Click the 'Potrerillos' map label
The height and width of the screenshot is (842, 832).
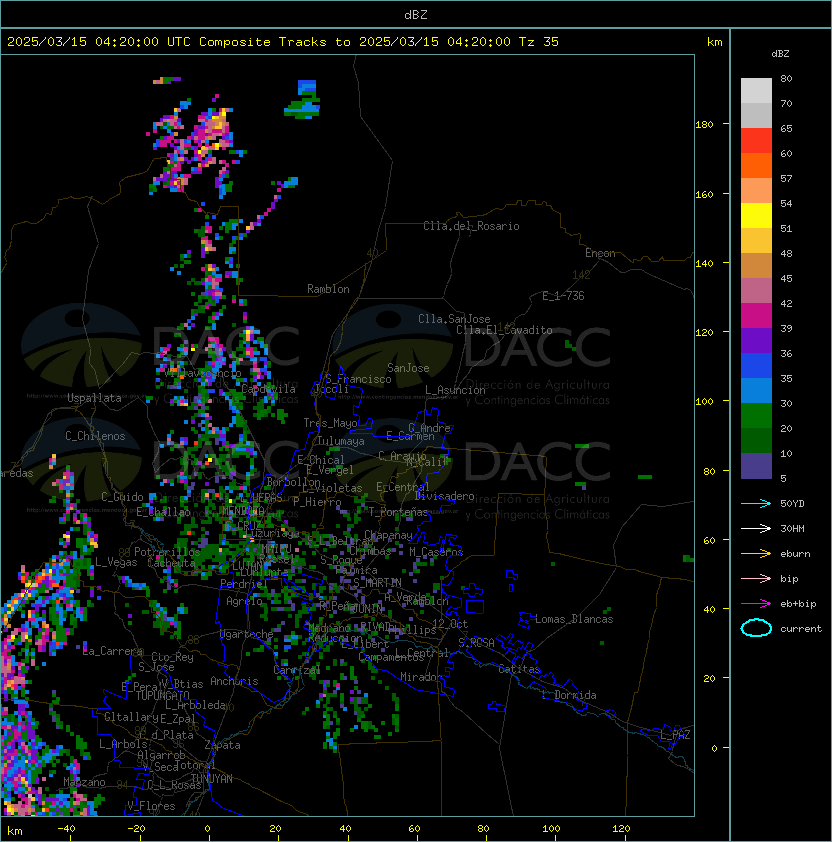click(x=167, y=551)
